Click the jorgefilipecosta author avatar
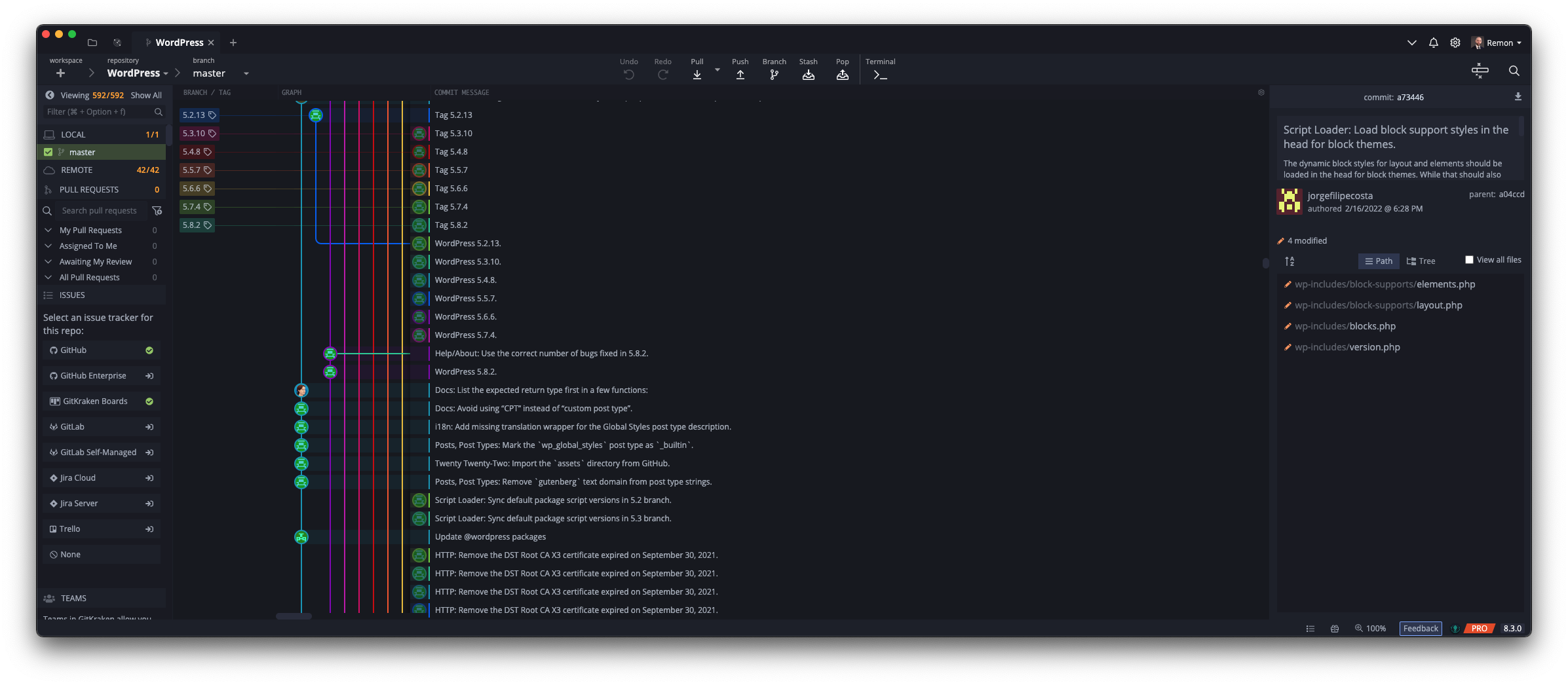1568x685 pixels. pyautogui.click(x=1289, y=201)
